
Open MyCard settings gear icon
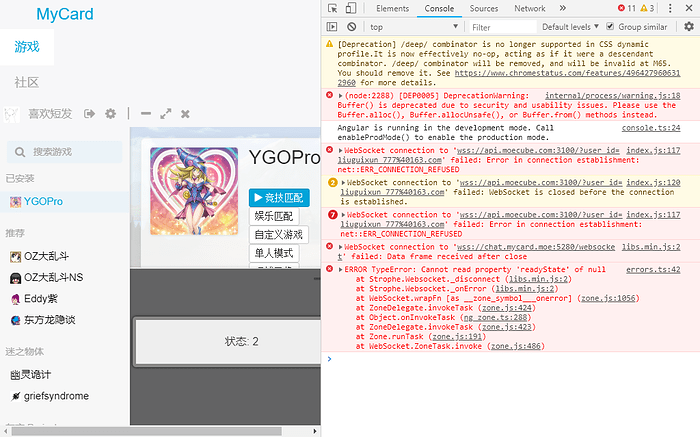coord(110,114)
